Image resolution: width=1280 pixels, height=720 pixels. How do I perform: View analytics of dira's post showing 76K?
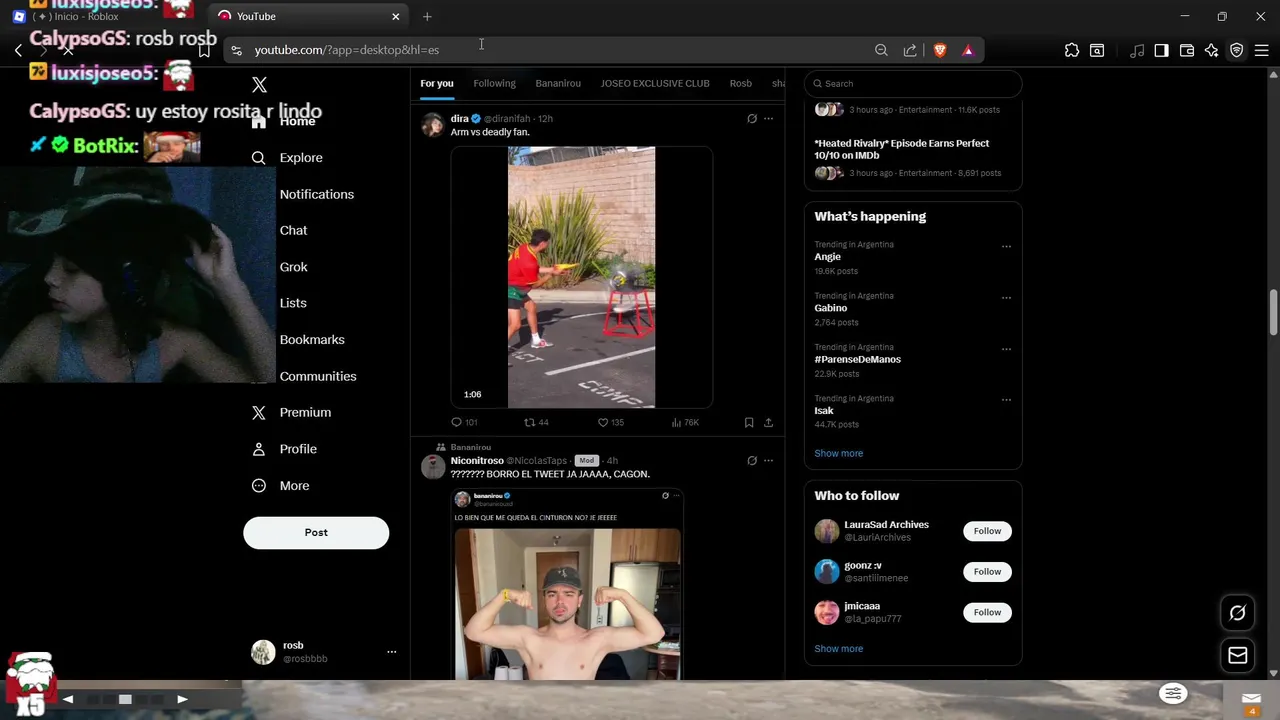pos(685,423)
